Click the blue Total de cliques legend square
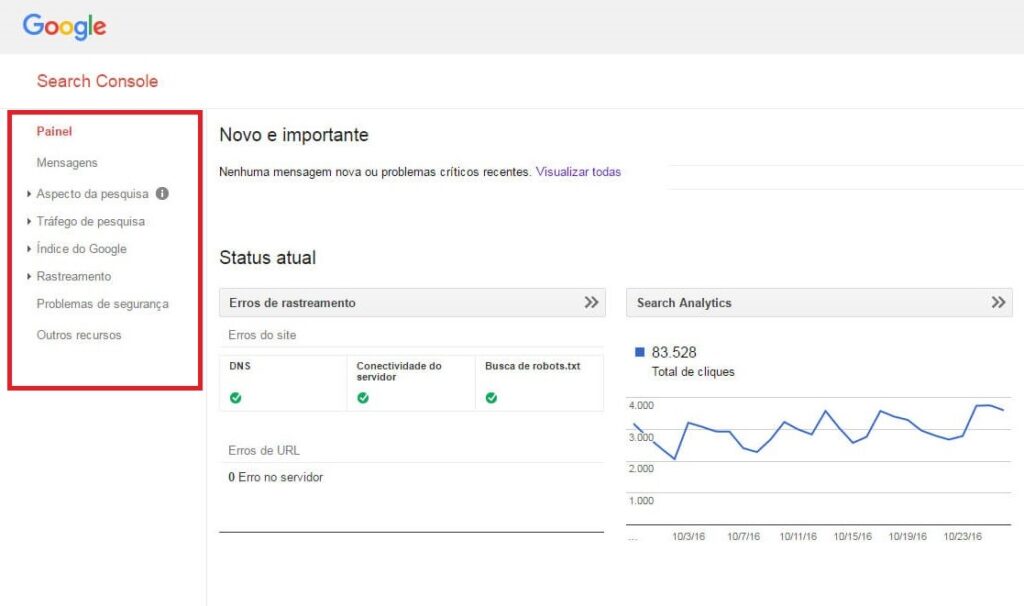This screenshot has width=1024, height=606. pos(640,352)
